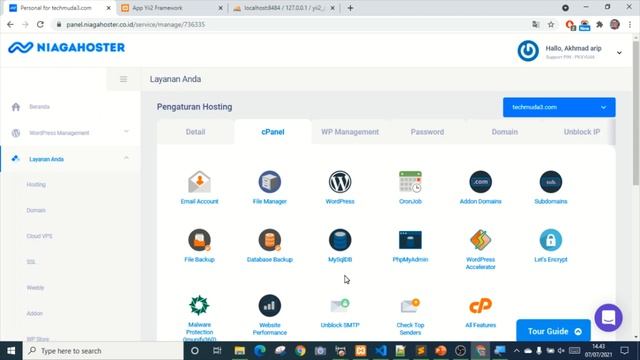Switch to the localhost:8484 browser tab

pos(284,8)
